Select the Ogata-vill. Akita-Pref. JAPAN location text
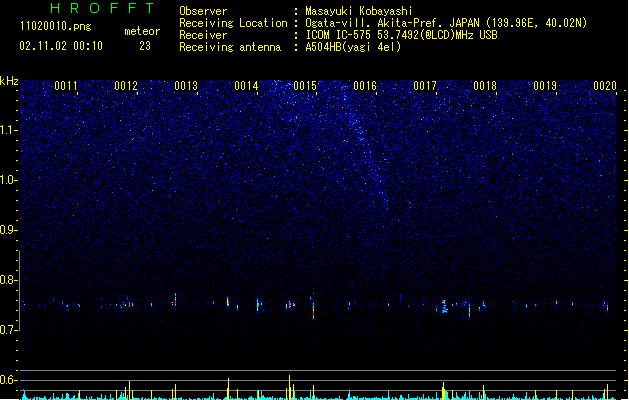Screen dimensions: 629x400 [x=446, y=23]
